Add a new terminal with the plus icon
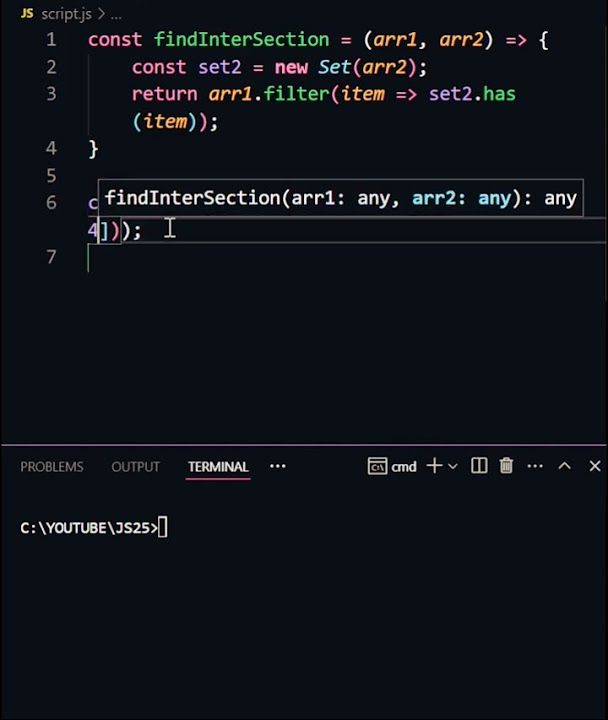This screenshot has height=720, width=608. pyautogui.click(x=434, y=466)
